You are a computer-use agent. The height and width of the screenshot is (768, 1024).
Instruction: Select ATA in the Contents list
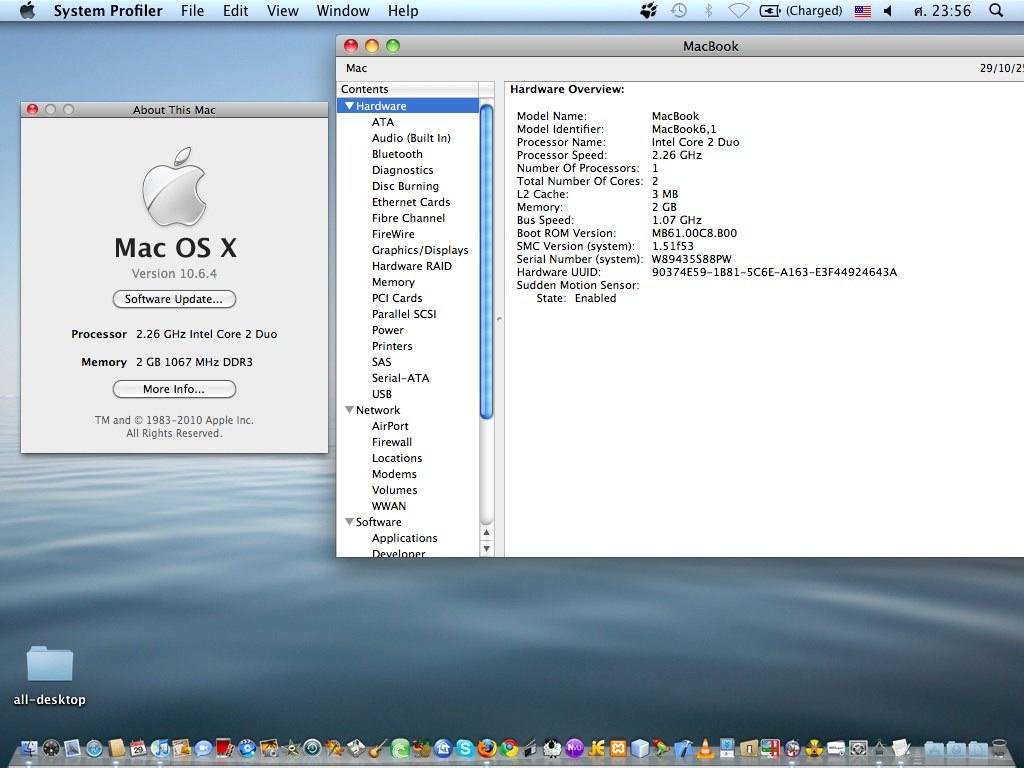pyautogui.click(x=383, y=122)
